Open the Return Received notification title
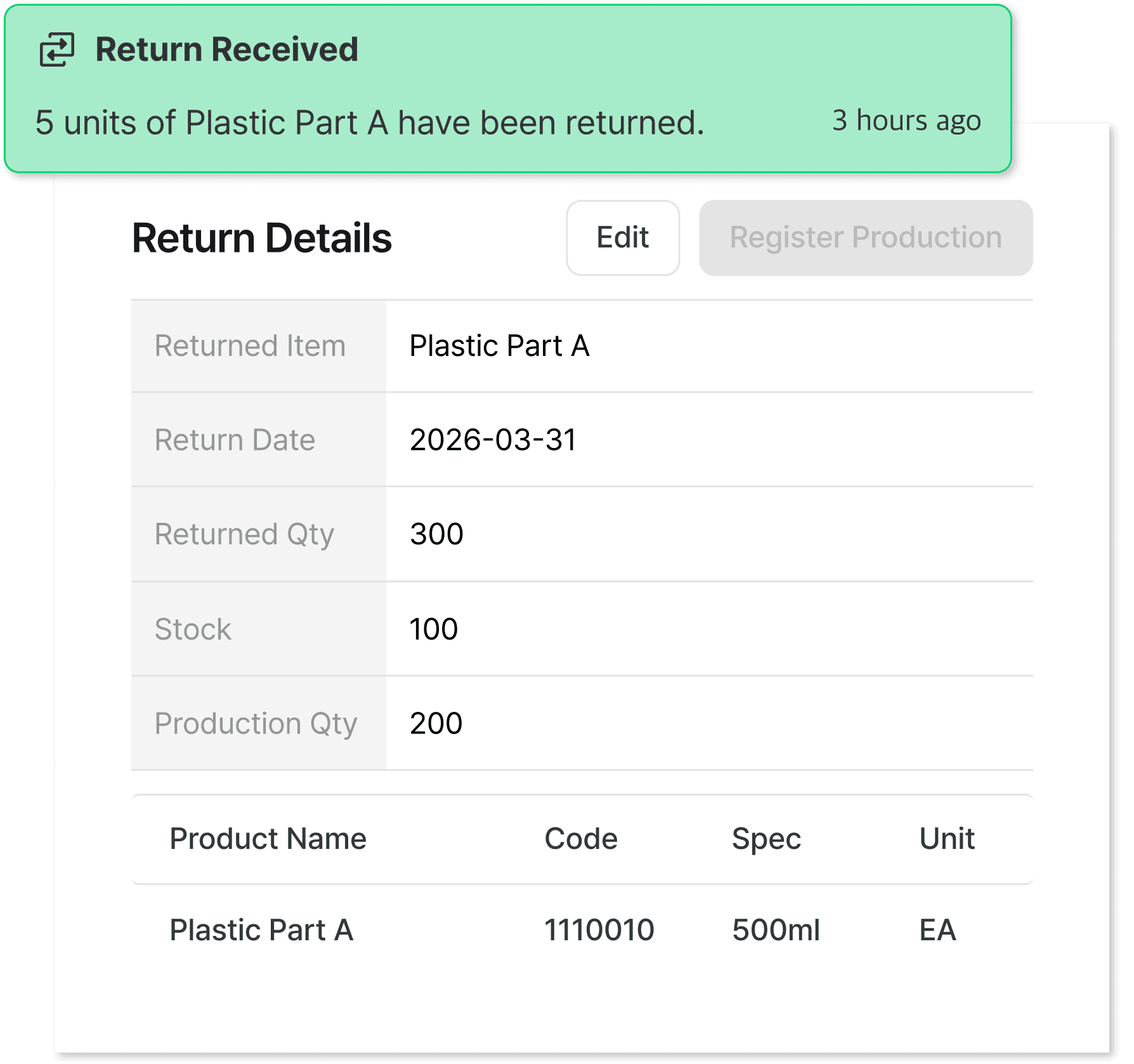1134x1064 pixels. pyautogui.click(x=226, y=49)
